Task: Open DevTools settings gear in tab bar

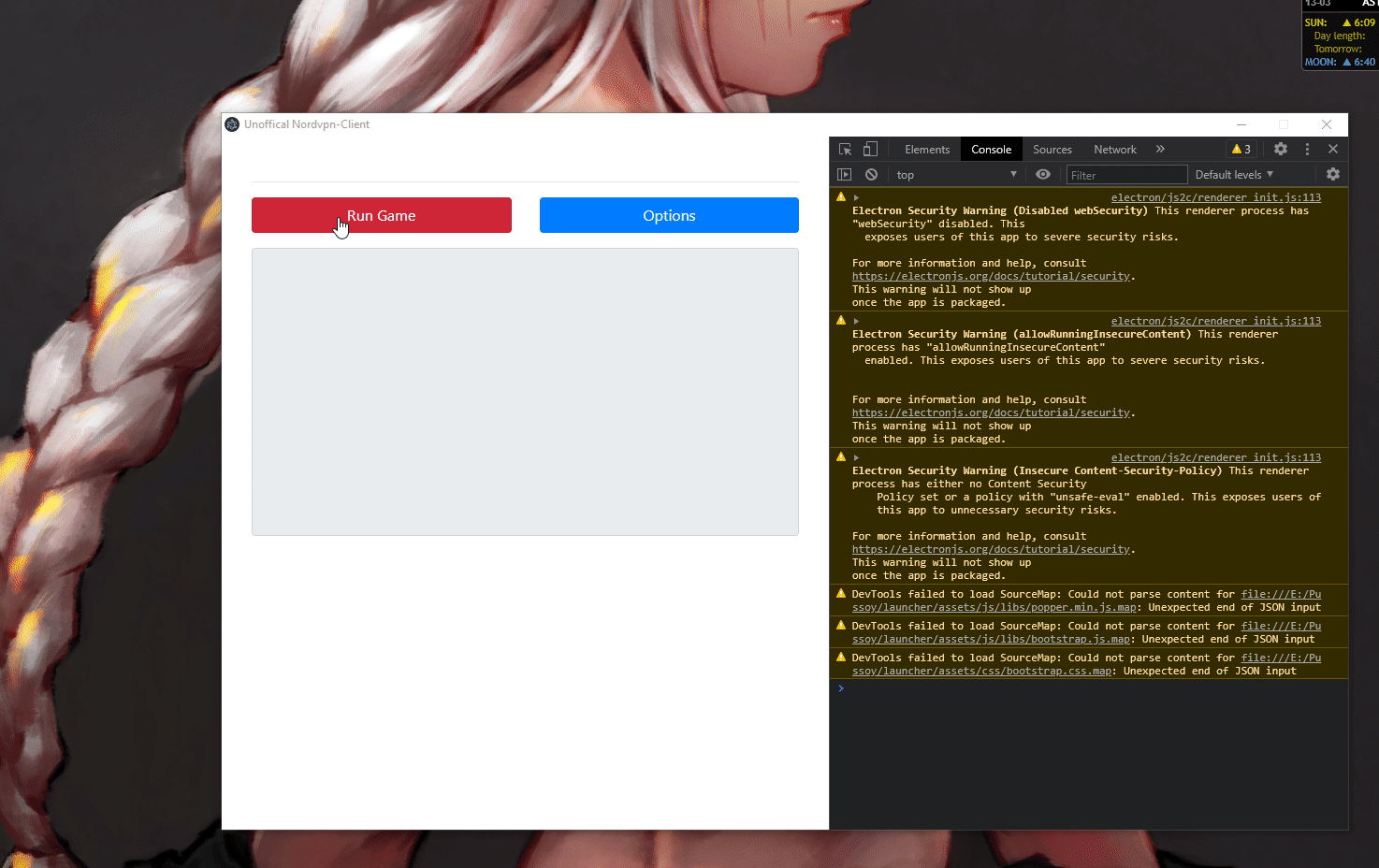Action: (x=1281, y=149)
